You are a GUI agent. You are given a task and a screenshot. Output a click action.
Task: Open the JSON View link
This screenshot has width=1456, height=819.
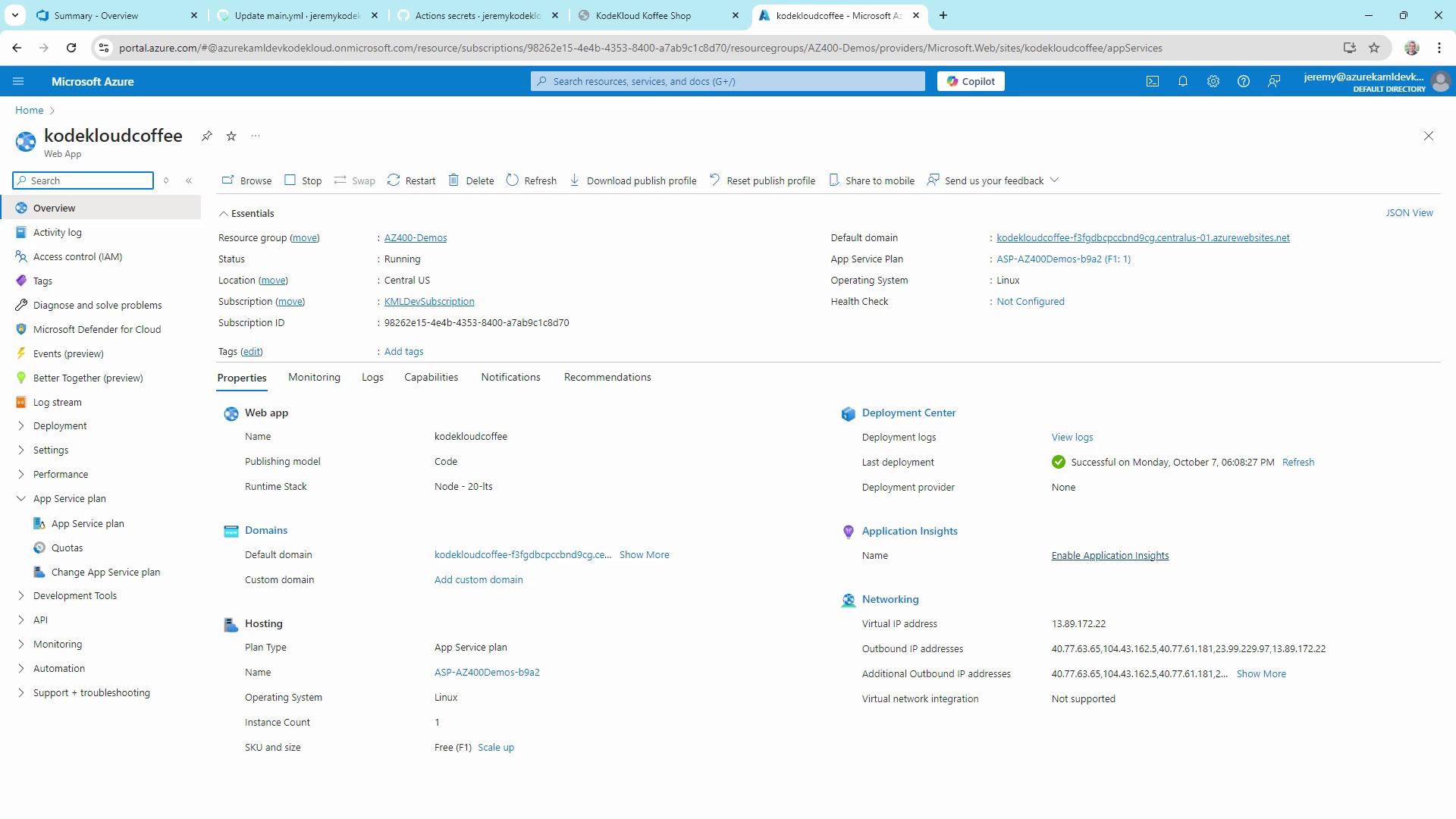click(1409, 213)
